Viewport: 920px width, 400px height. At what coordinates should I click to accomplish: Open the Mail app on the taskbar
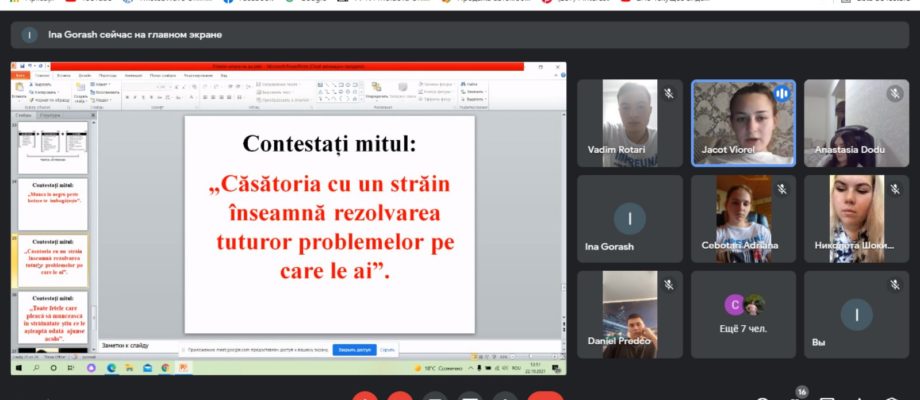(147, 368)
